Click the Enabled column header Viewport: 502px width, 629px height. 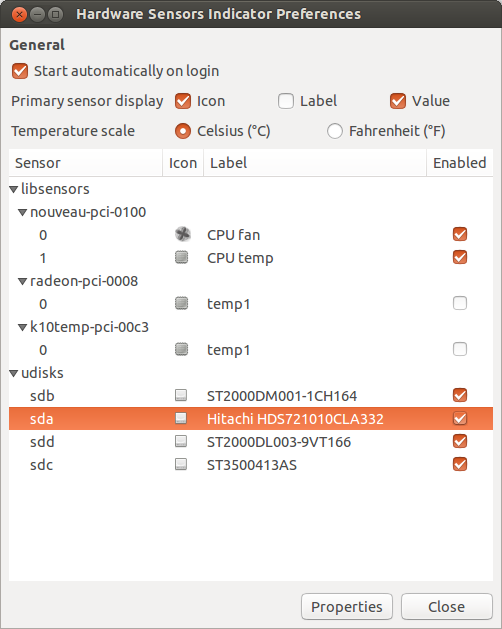[459, 163]
